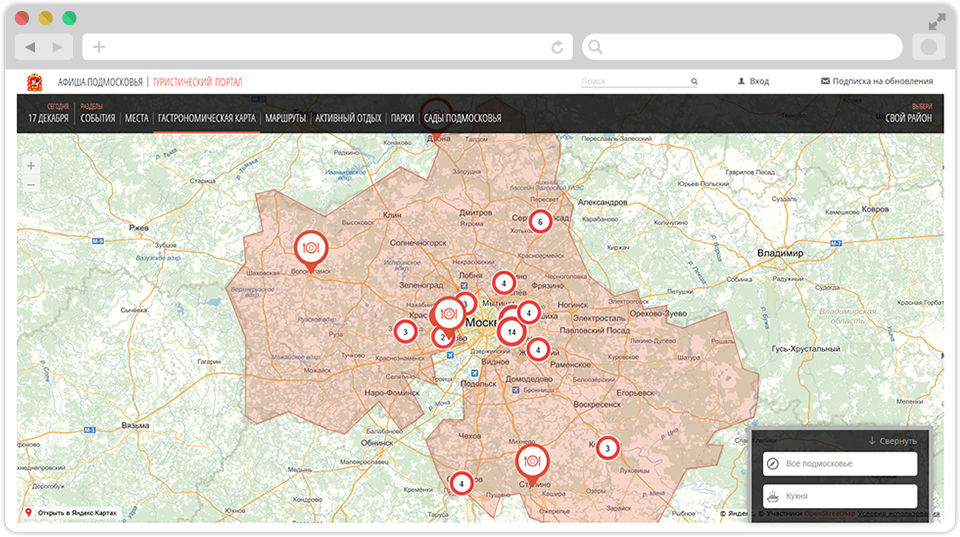The image size is (960, 537).
Task: Open the События menu item
Action: point(97,118)
